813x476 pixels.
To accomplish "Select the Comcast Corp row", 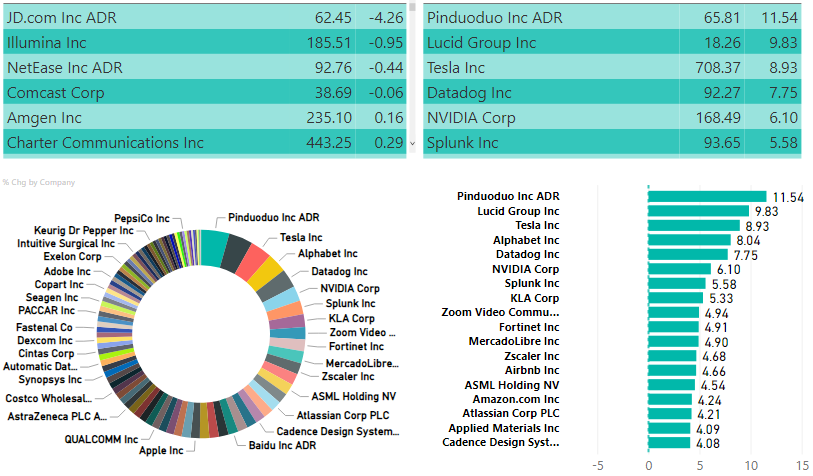I will [205, 92].
